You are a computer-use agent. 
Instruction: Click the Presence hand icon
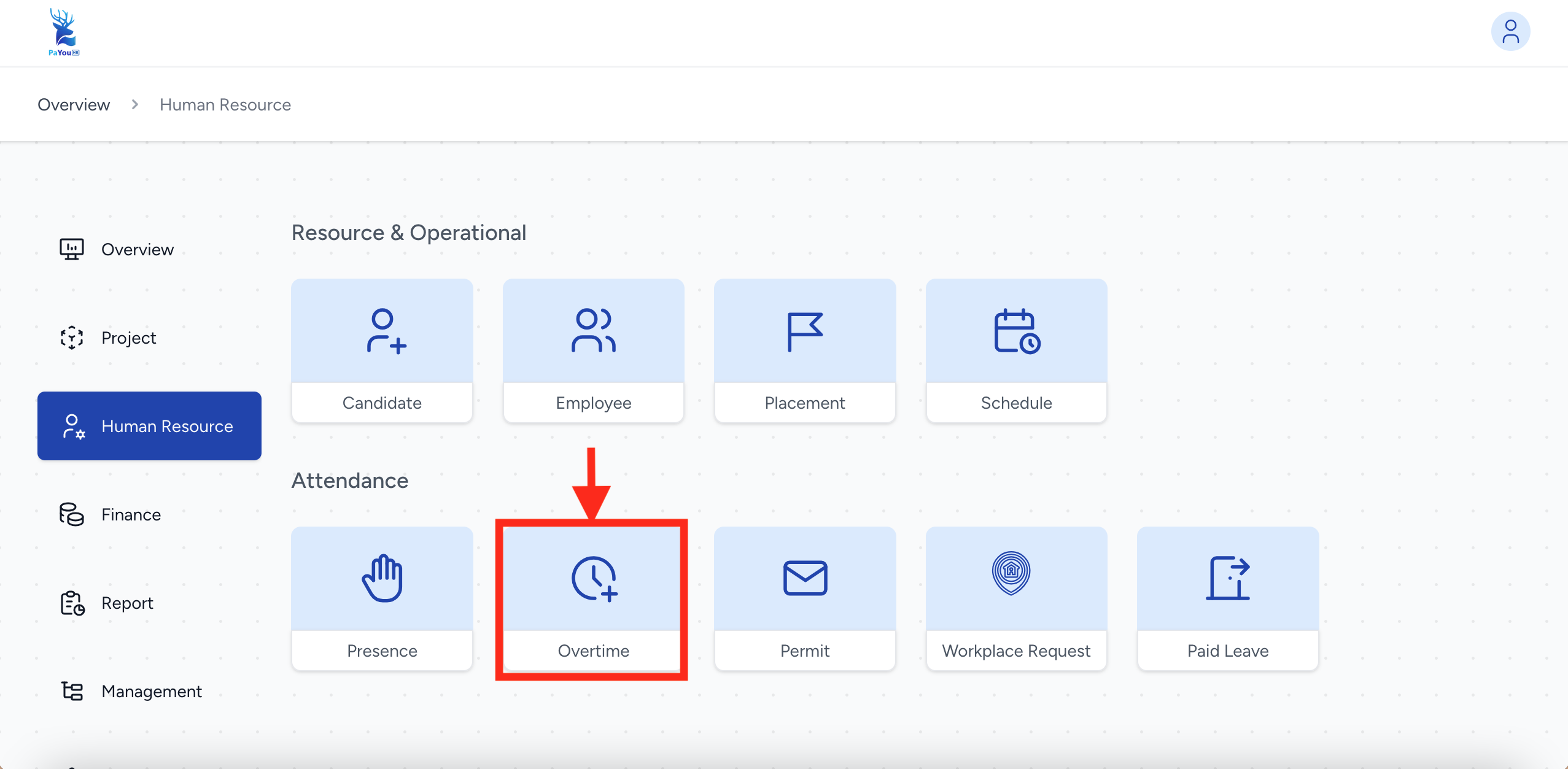click(382, 579)
